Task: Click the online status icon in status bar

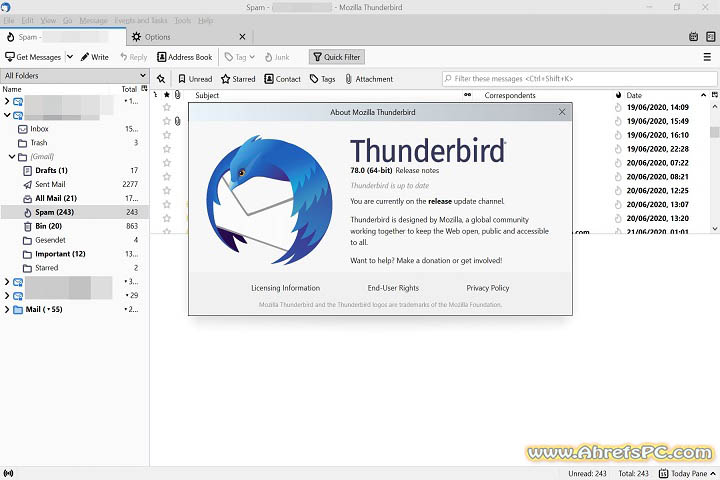Action: point(8,473)
